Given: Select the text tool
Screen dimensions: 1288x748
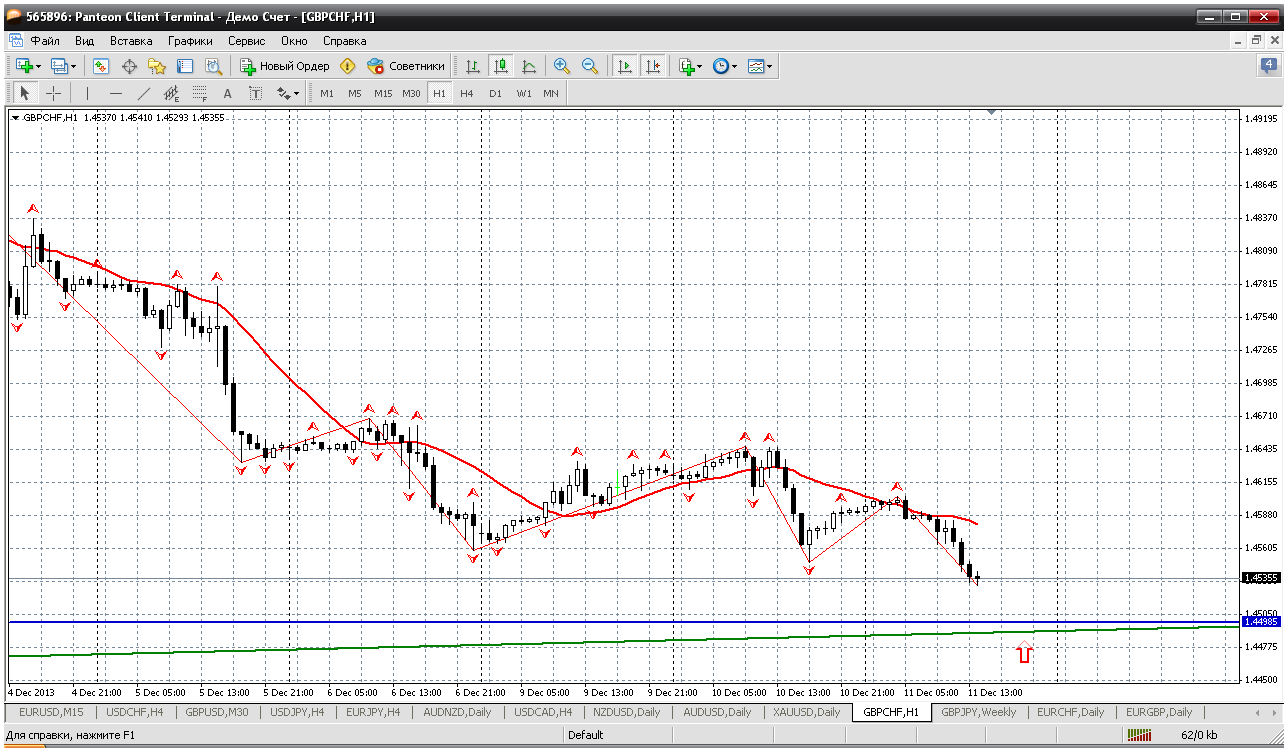Looking at the screenshot, I should pos(227,93).
